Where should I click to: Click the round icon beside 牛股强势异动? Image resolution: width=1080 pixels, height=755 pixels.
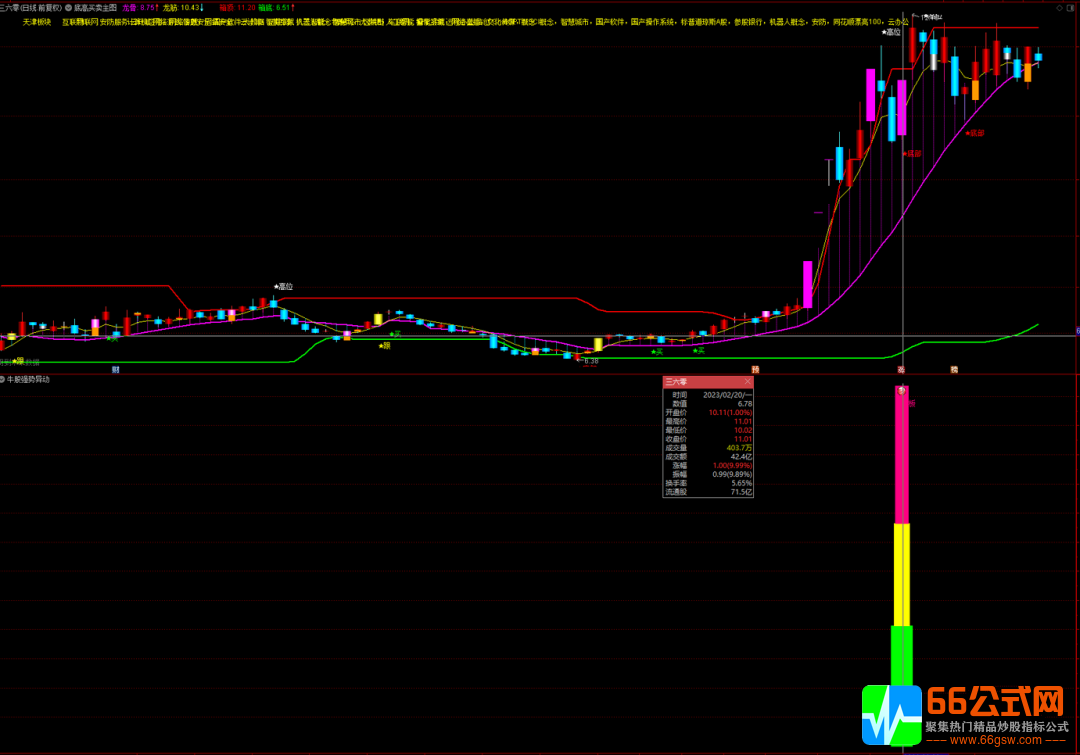(3, 380)
